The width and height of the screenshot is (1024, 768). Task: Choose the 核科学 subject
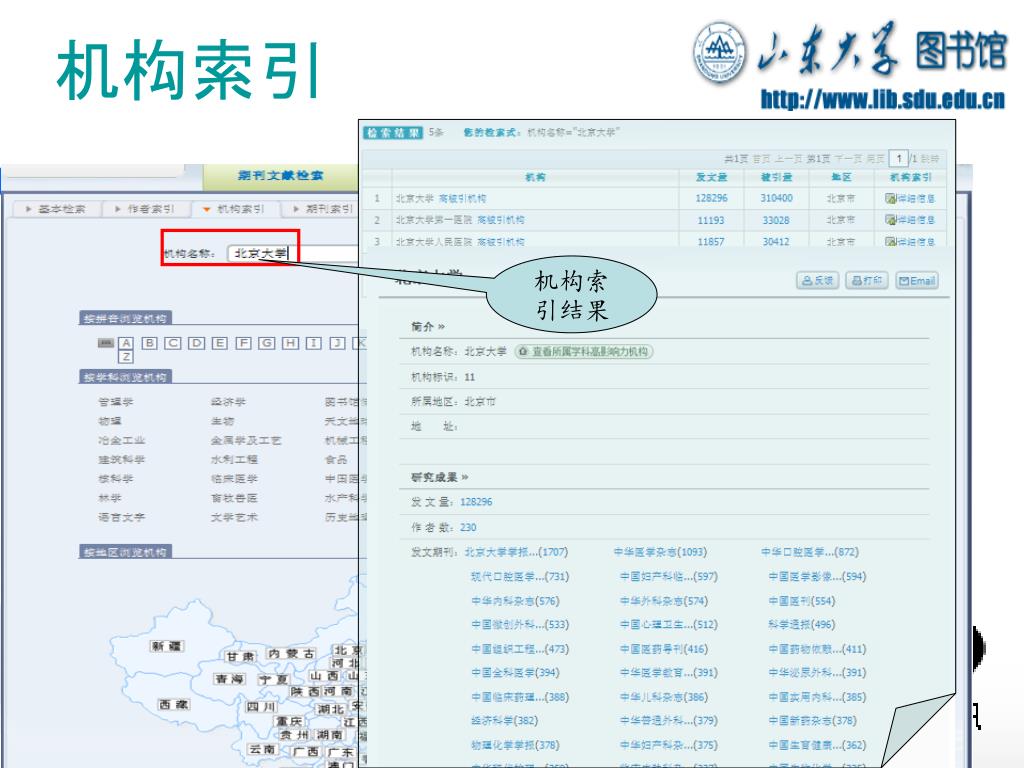coord(116,479)
